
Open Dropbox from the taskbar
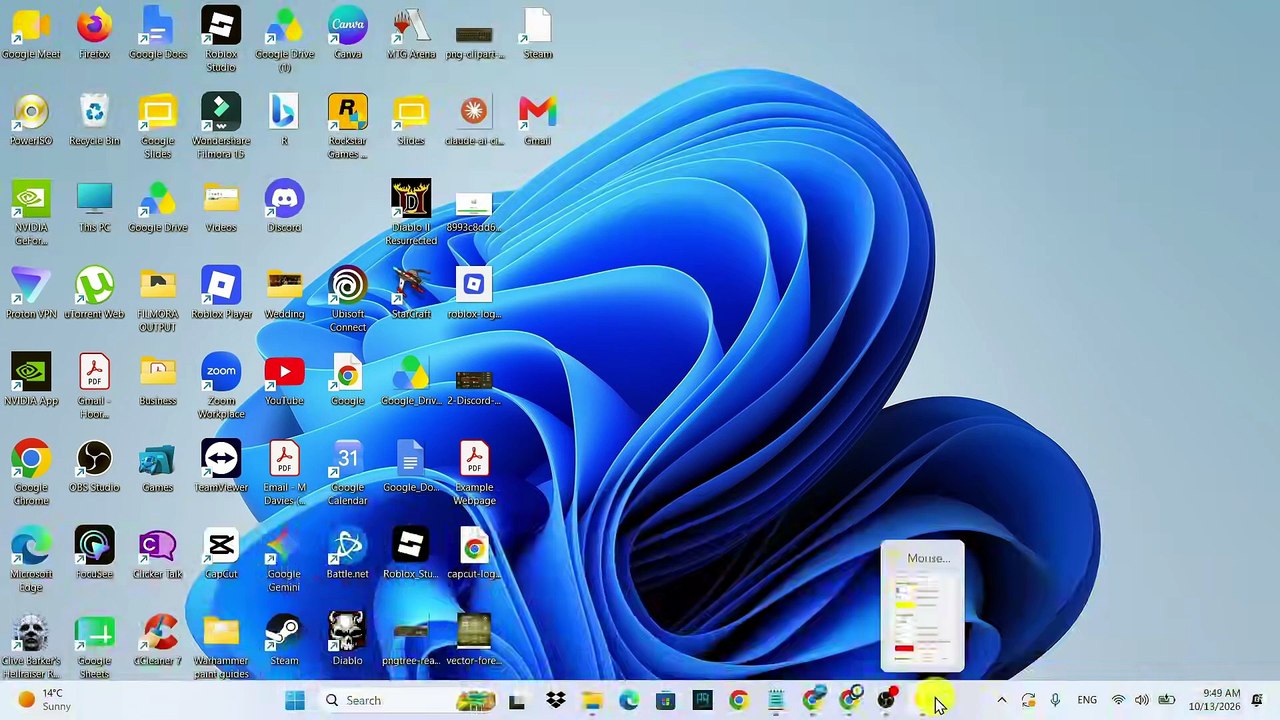[x=555, y=700]
